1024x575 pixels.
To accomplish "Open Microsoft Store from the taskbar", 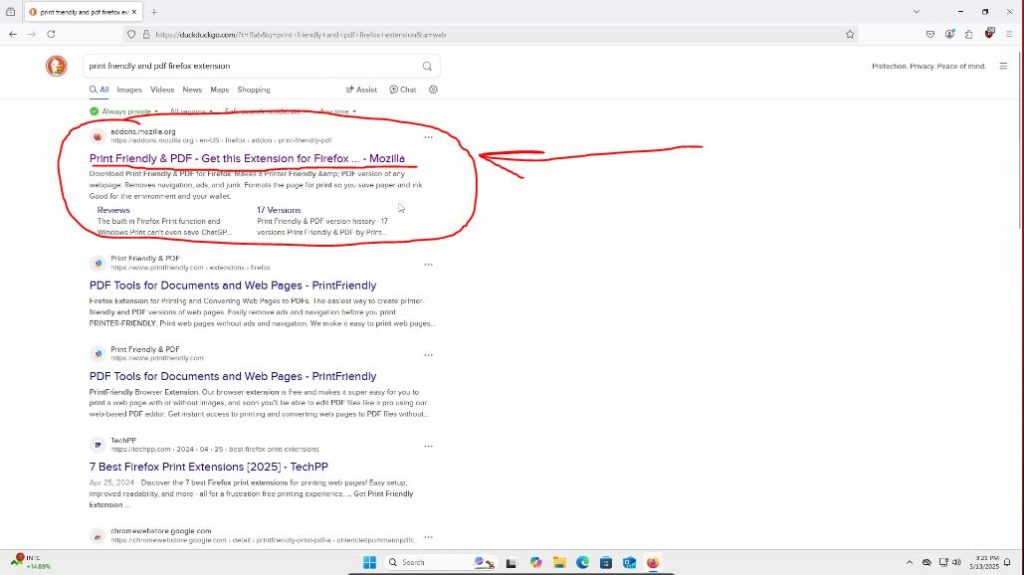I will click(606, 562).
